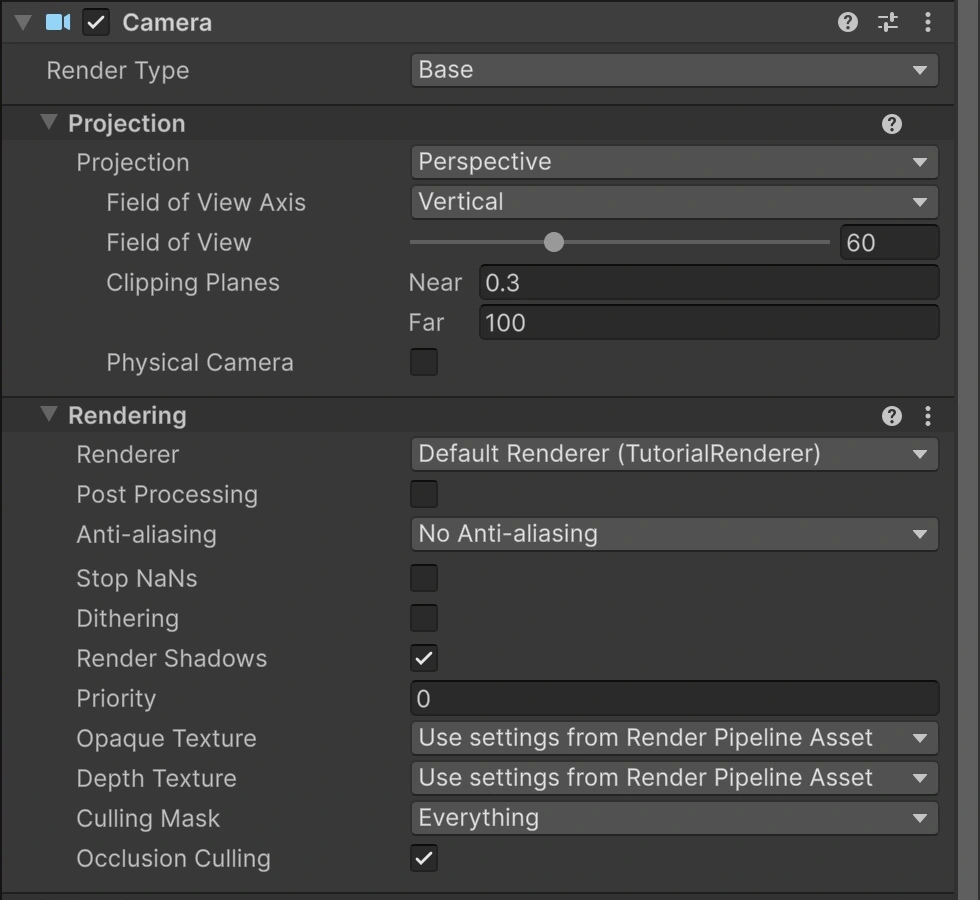Click the Field of View Axis label
Screen dimensions: 980x900
click(206, 202)
